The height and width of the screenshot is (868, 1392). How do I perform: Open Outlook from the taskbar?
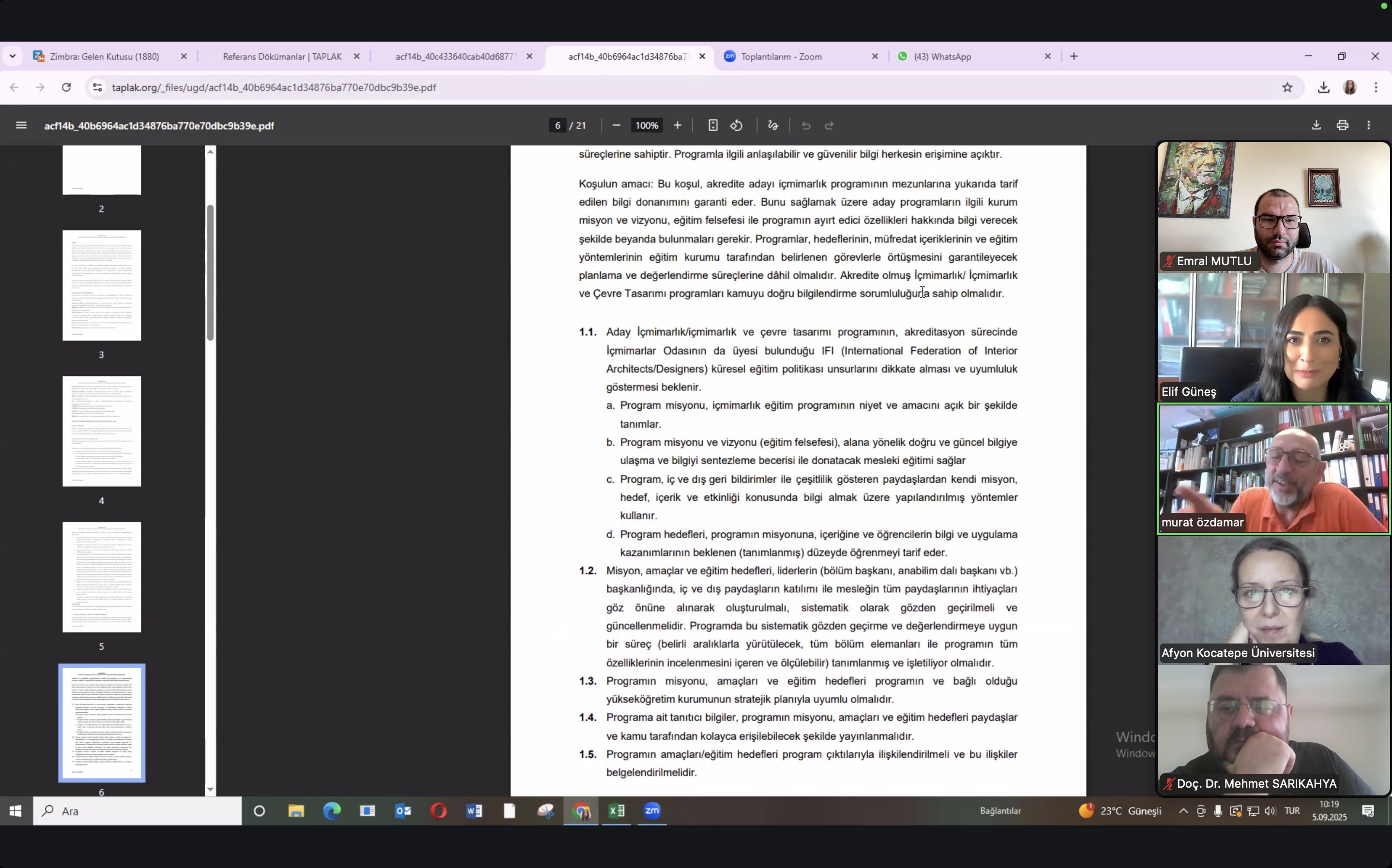[403, 810]
